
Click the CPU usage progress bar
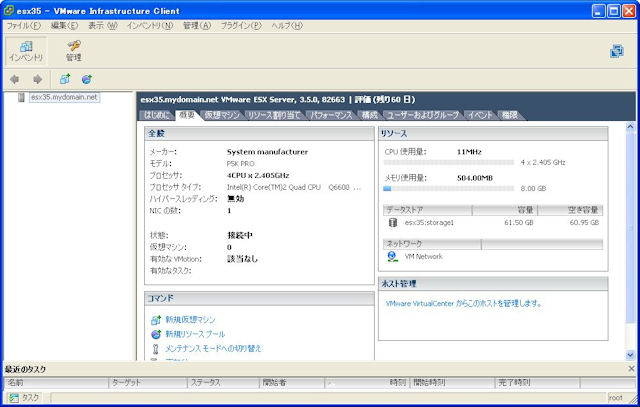[449, 162]
